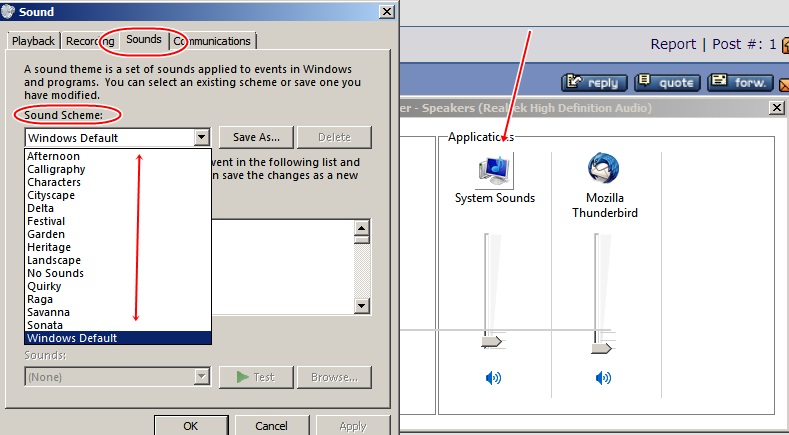This screenshot has height=435, width=789.
Task: Click the Test play button
Action: [x=256, y=377]
